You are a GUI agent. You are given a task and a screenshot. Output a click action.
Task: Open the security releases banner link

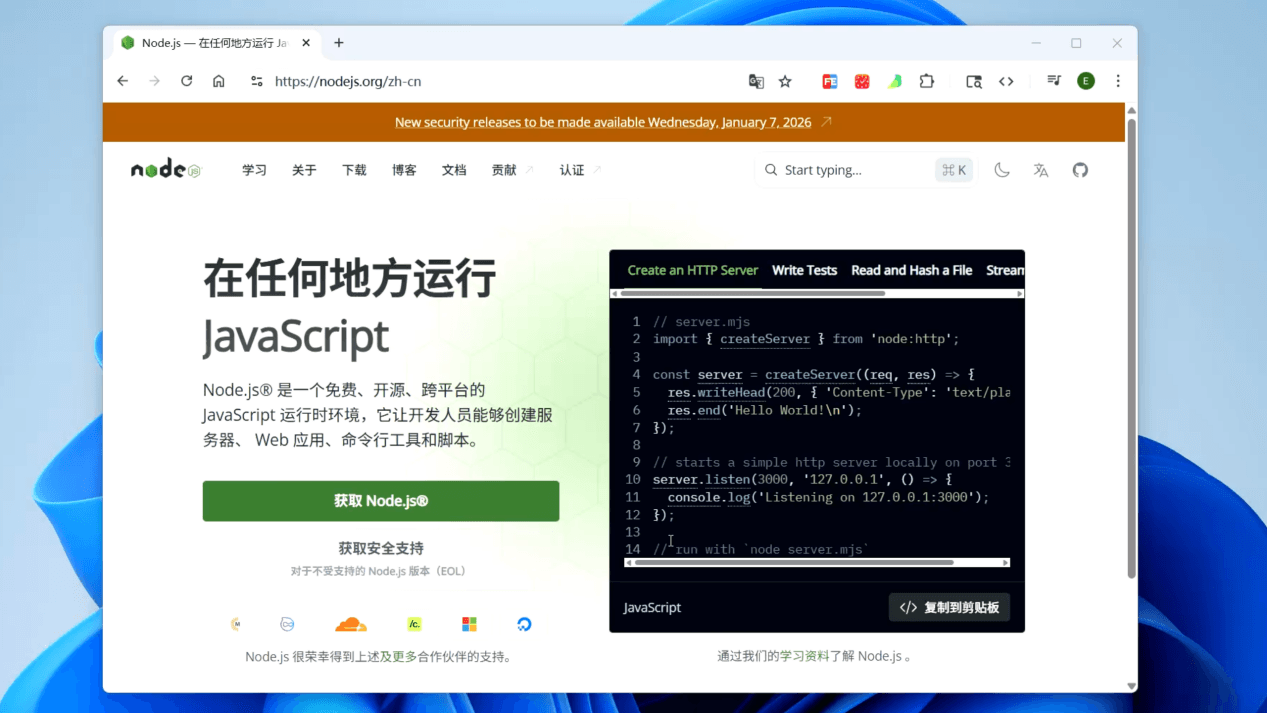(603, 122)
